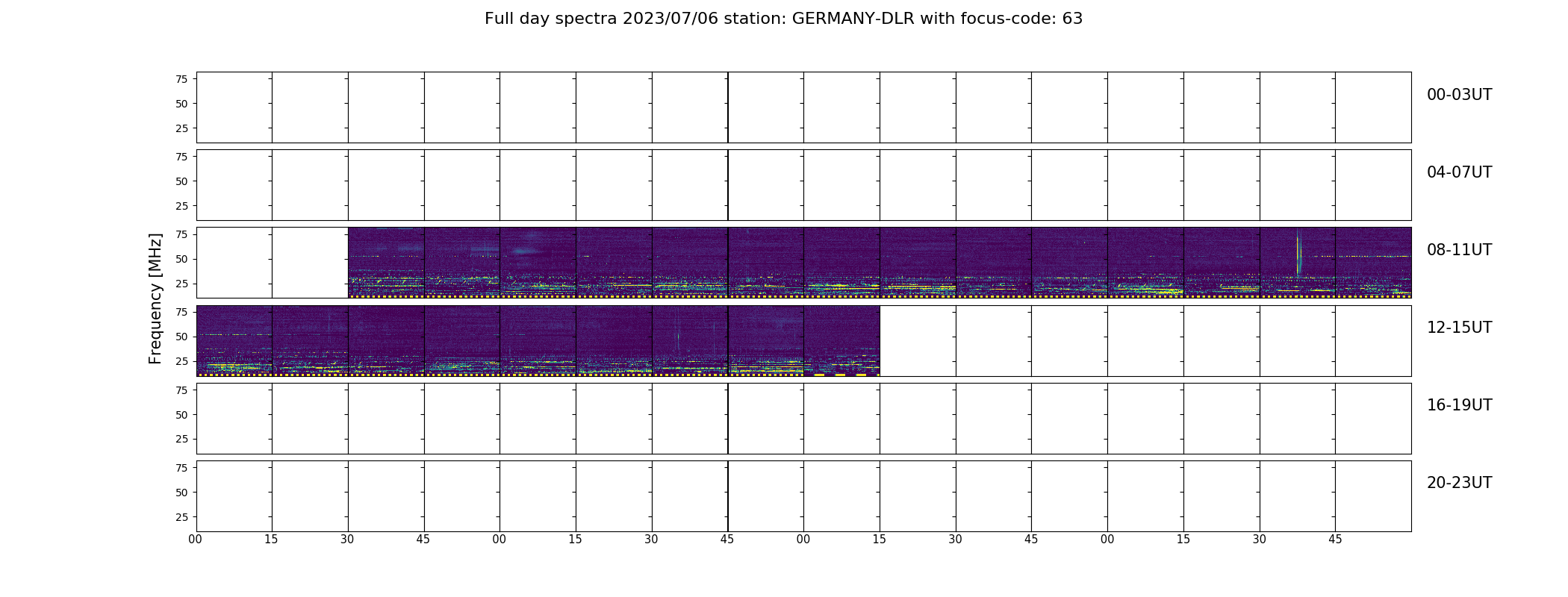Click the "16-19UT" row label

click(x=1459, y=405)
